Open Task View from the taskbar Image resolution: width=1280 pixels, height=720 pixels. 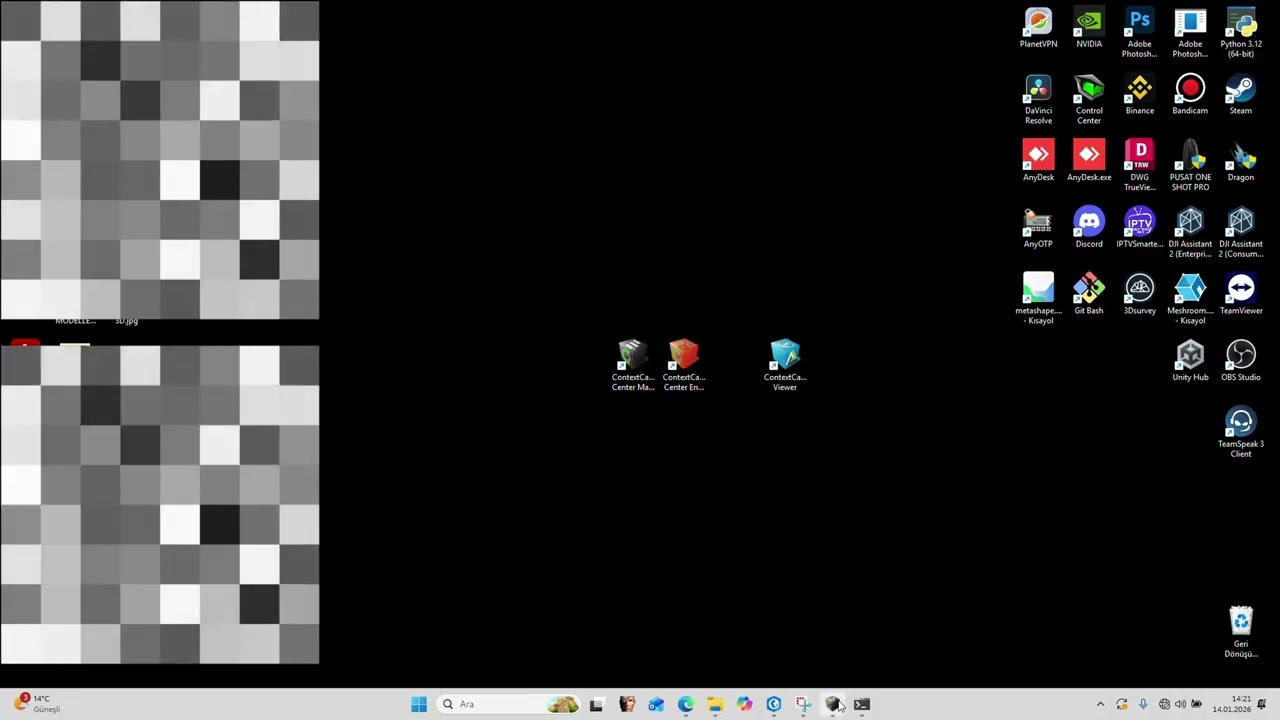pyautogui.click(x=596, y=704)
